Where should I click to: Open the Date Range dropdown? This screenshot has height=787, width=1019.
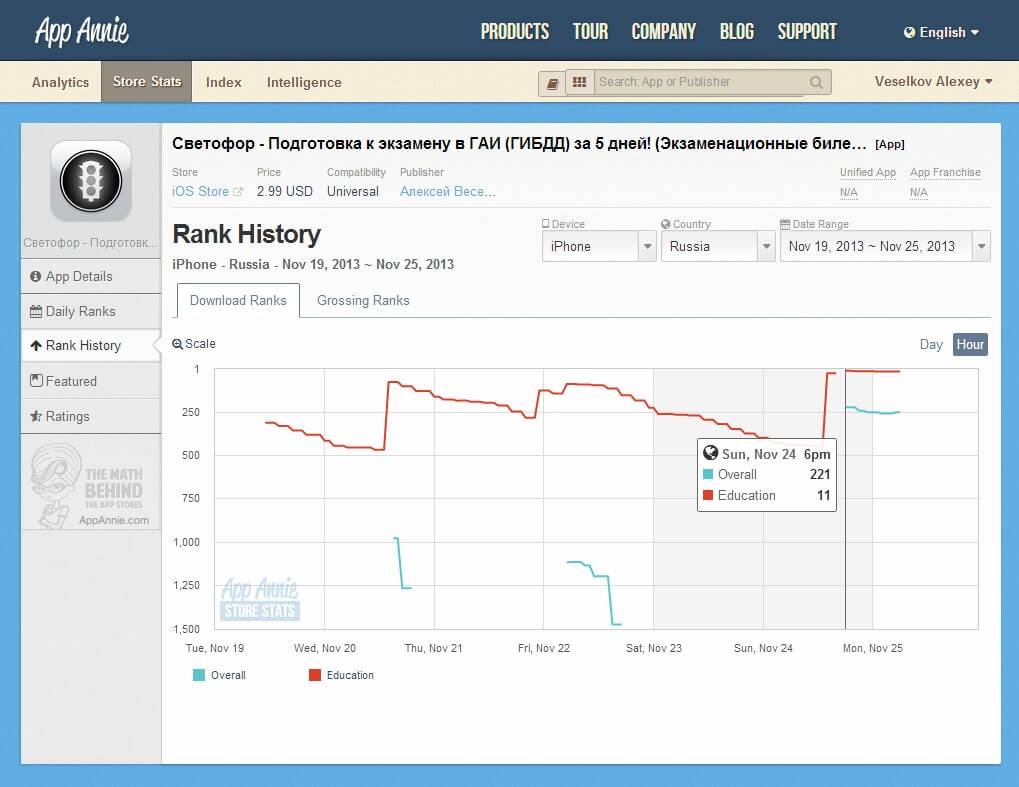pos(885,246)
